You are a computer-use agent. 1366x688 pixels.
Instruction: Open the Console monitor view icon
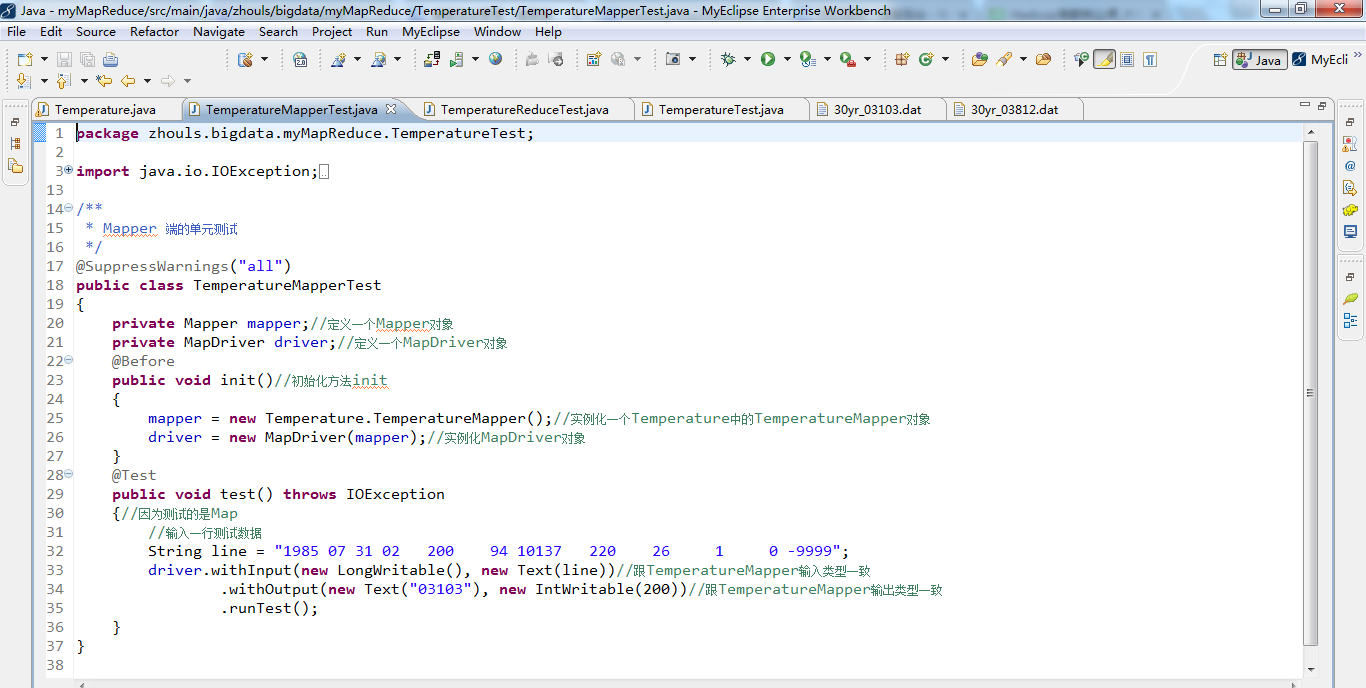point(1350,232)
